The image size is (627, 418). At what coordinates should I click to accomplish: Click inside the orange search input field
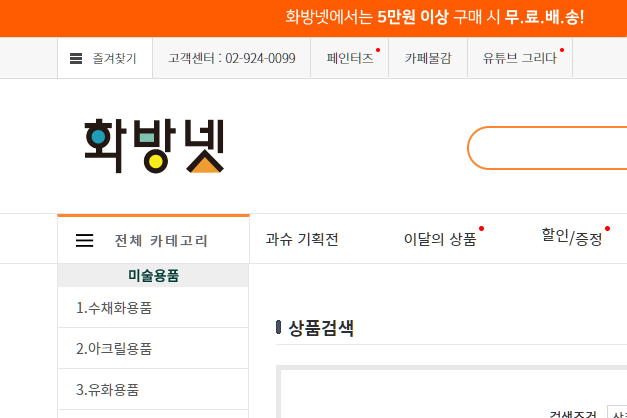(x=547, y=148)
